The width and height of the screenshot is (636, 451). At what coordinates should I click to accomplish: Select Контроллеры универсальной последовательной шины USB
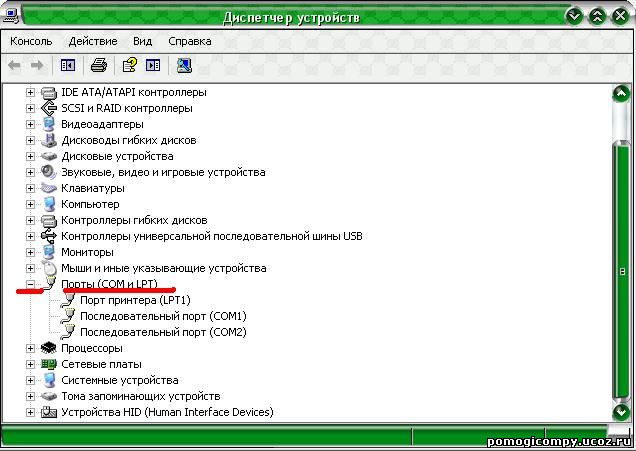(212, 236)
